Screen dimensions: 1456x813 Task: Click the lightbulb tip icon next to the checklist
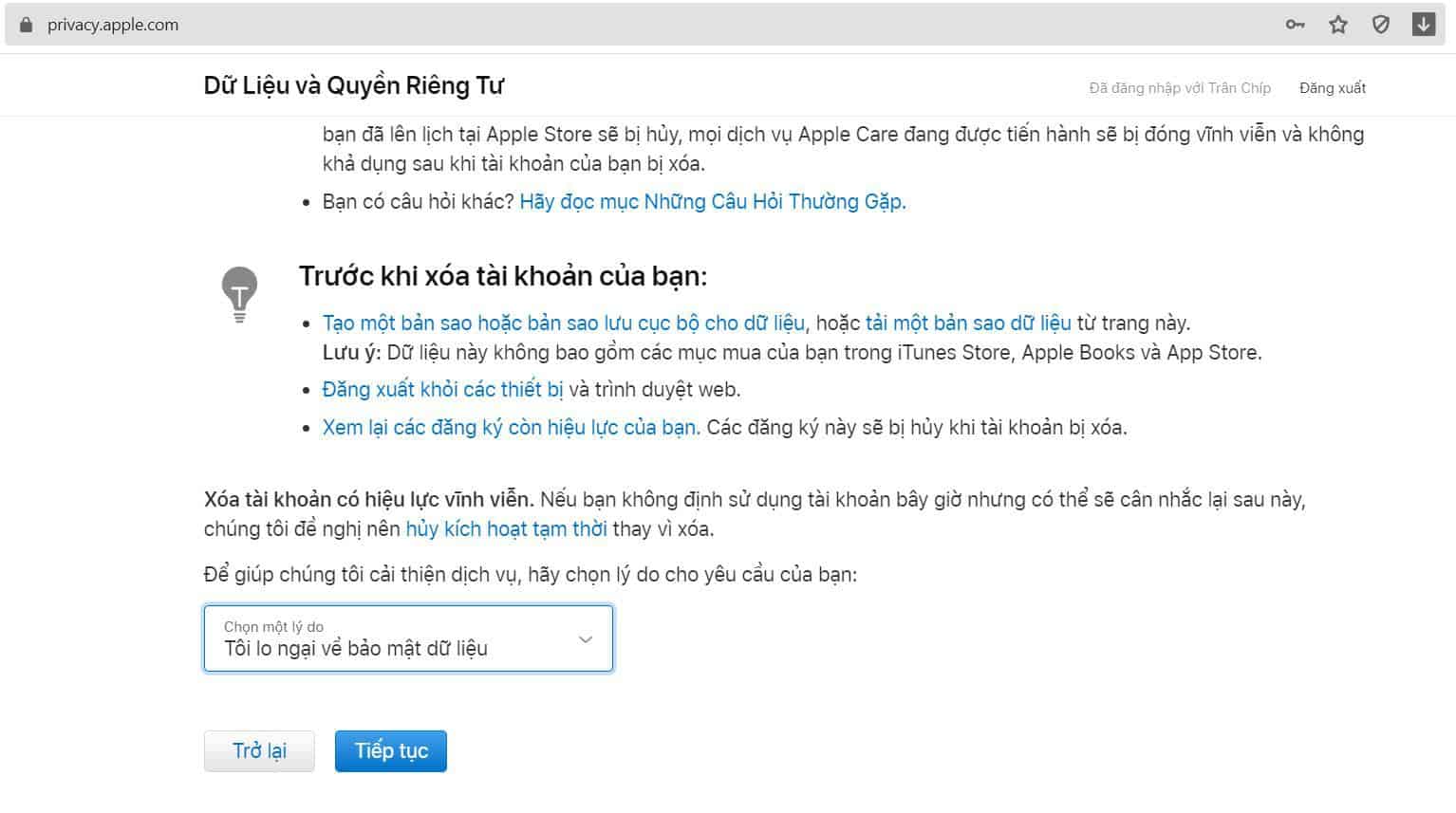(237, 292)
